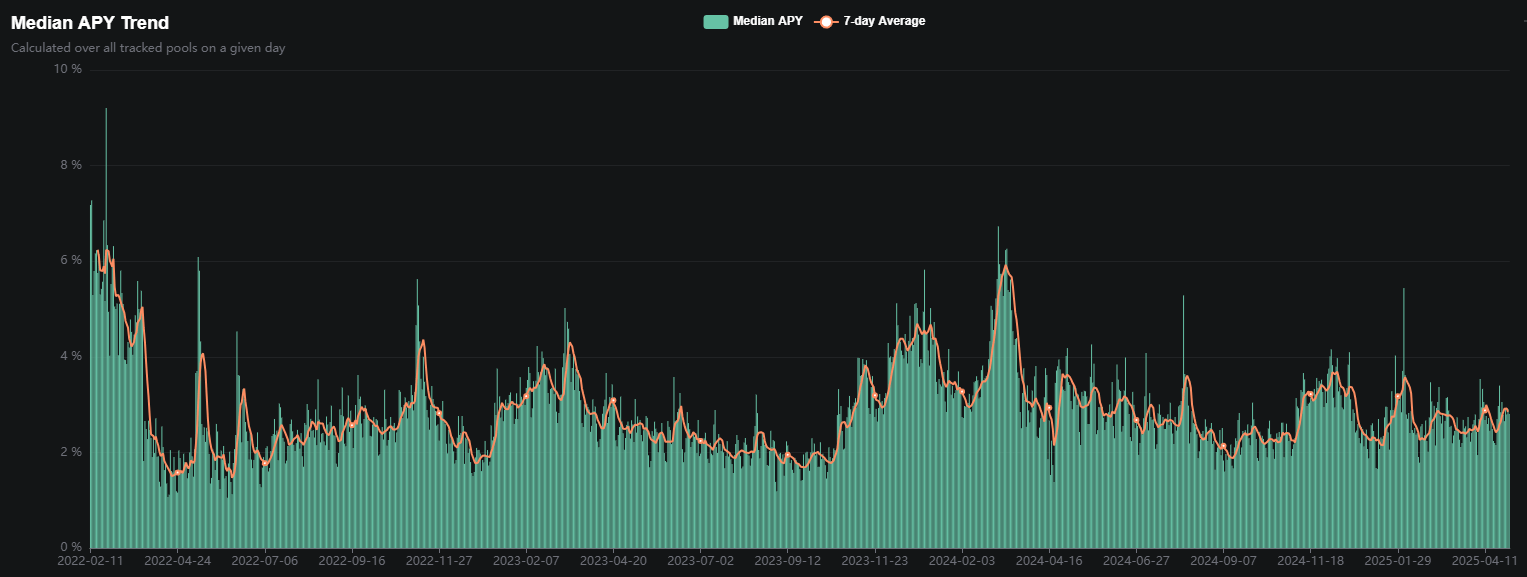The height and width of the screenshot is (577, 1527).
Task: Toggle the 7-day Average legend label
Action: 884,21
